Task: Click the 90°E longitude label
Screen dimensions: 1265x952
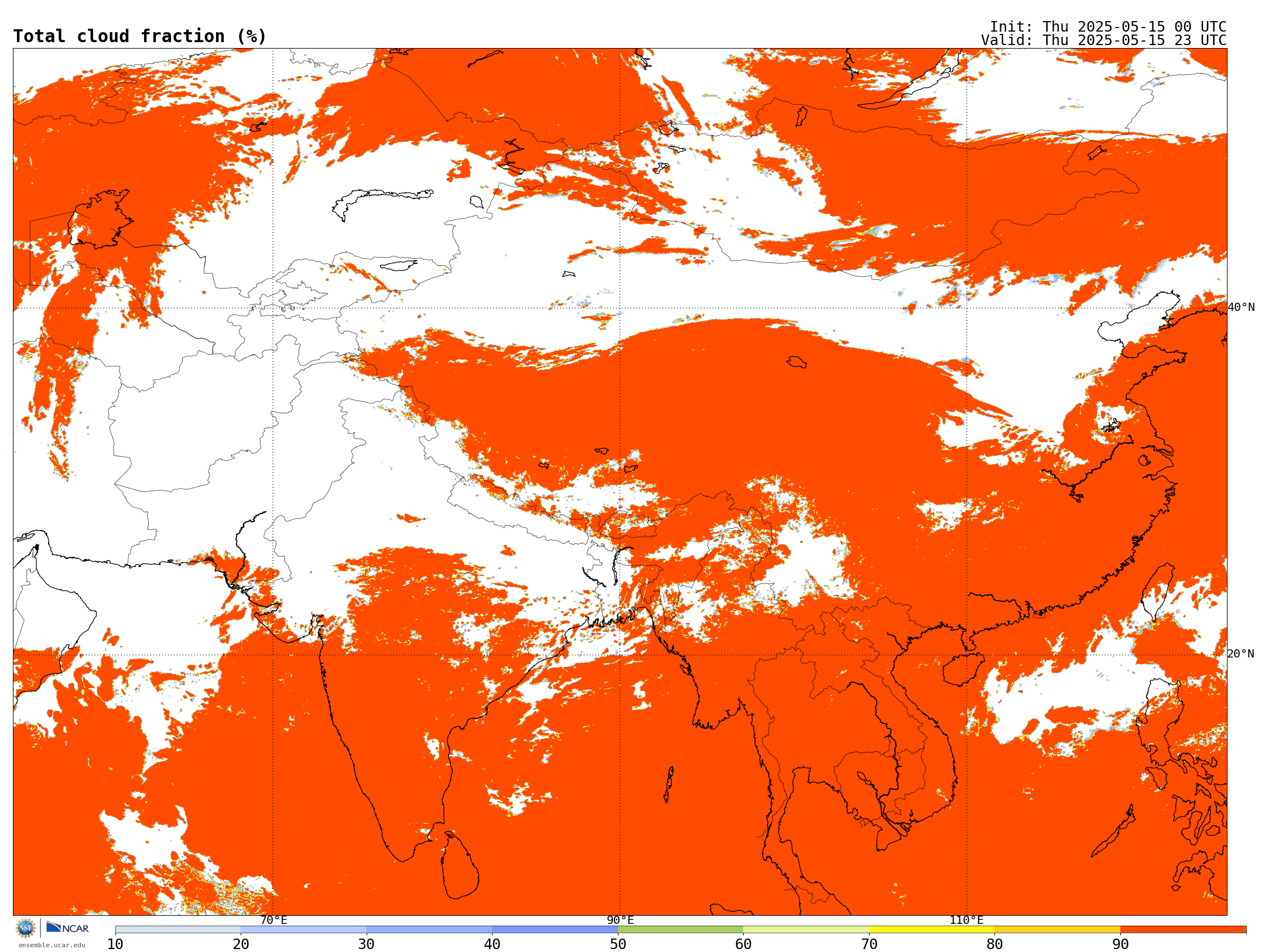Action: tap(620, 920)
